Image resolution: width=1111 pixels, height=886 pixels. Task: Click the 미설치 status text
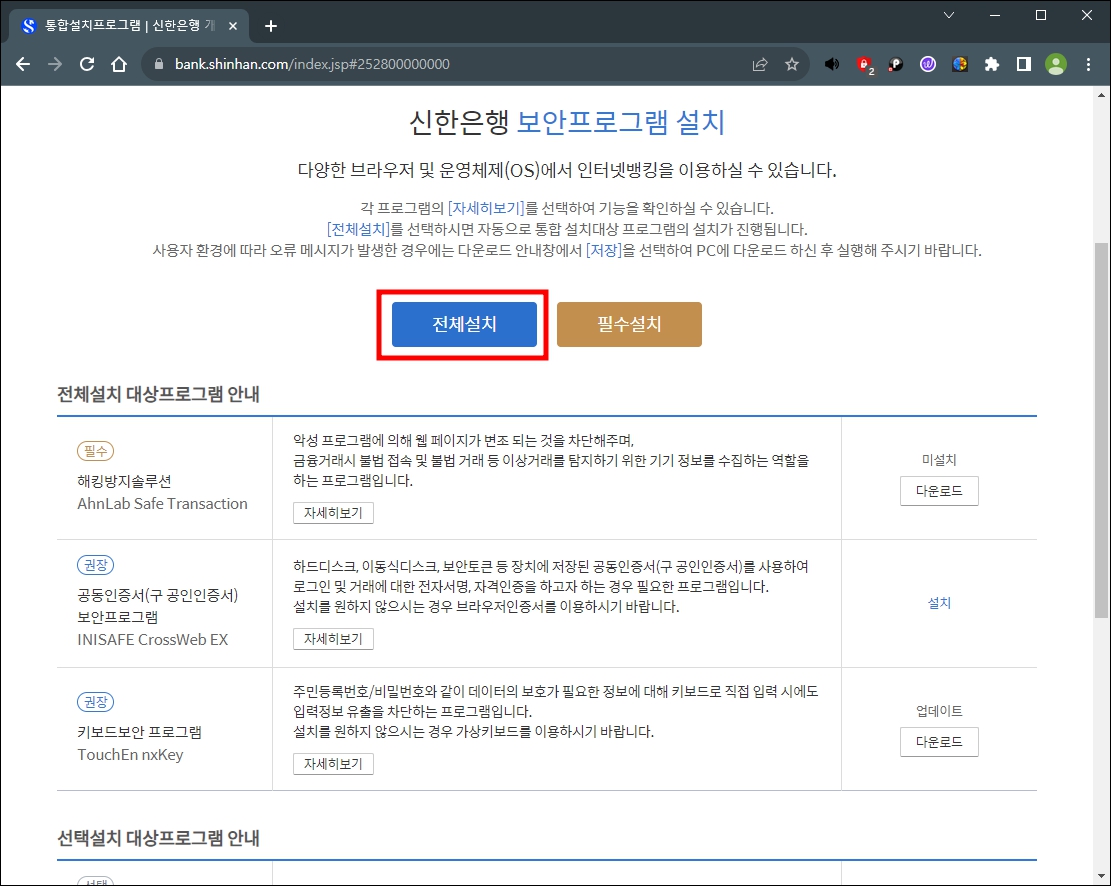tap(939, 460)
